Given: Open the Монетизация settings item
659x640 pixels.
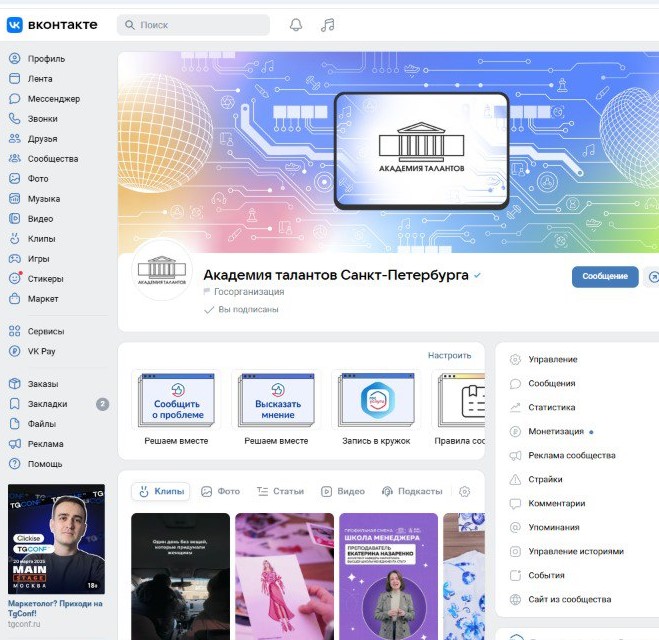Looking at the screenshot, I should coord(556,432).
